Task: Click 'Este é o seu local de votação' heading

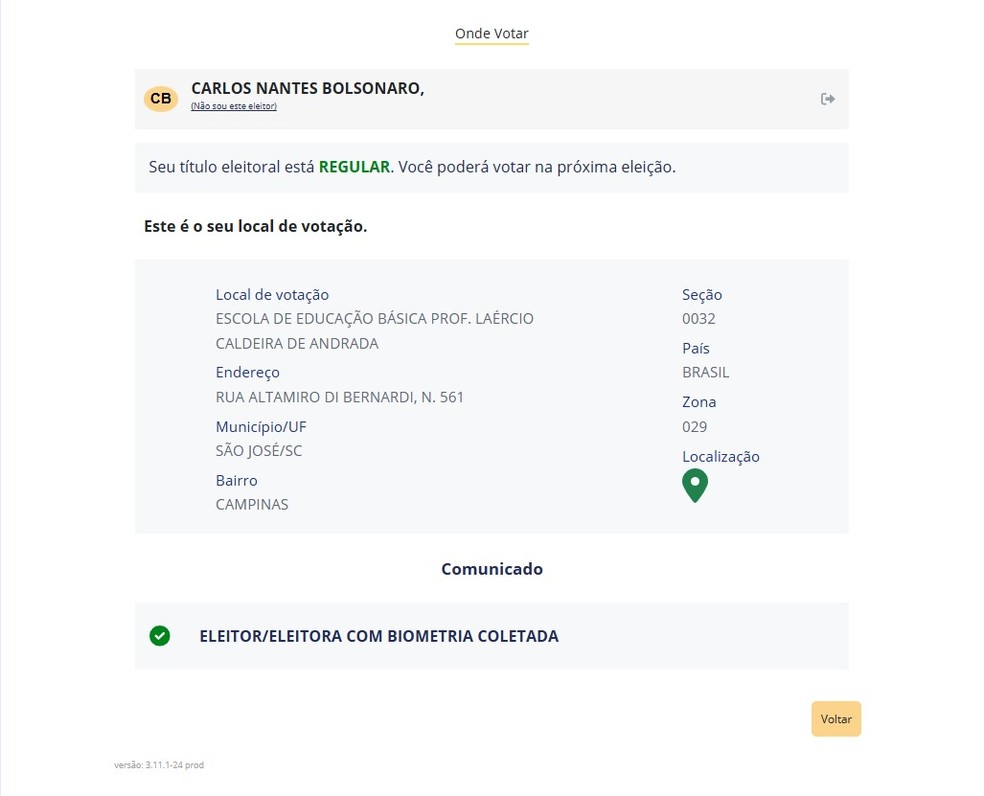Action: point(255,226)
